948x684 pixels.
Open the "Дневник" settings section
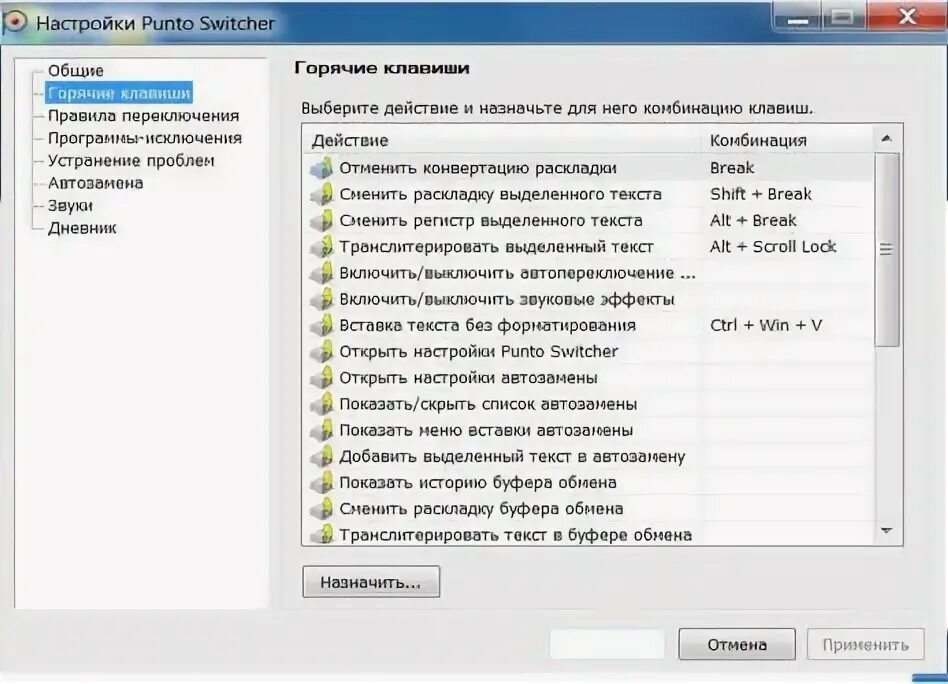coord(82,228)
